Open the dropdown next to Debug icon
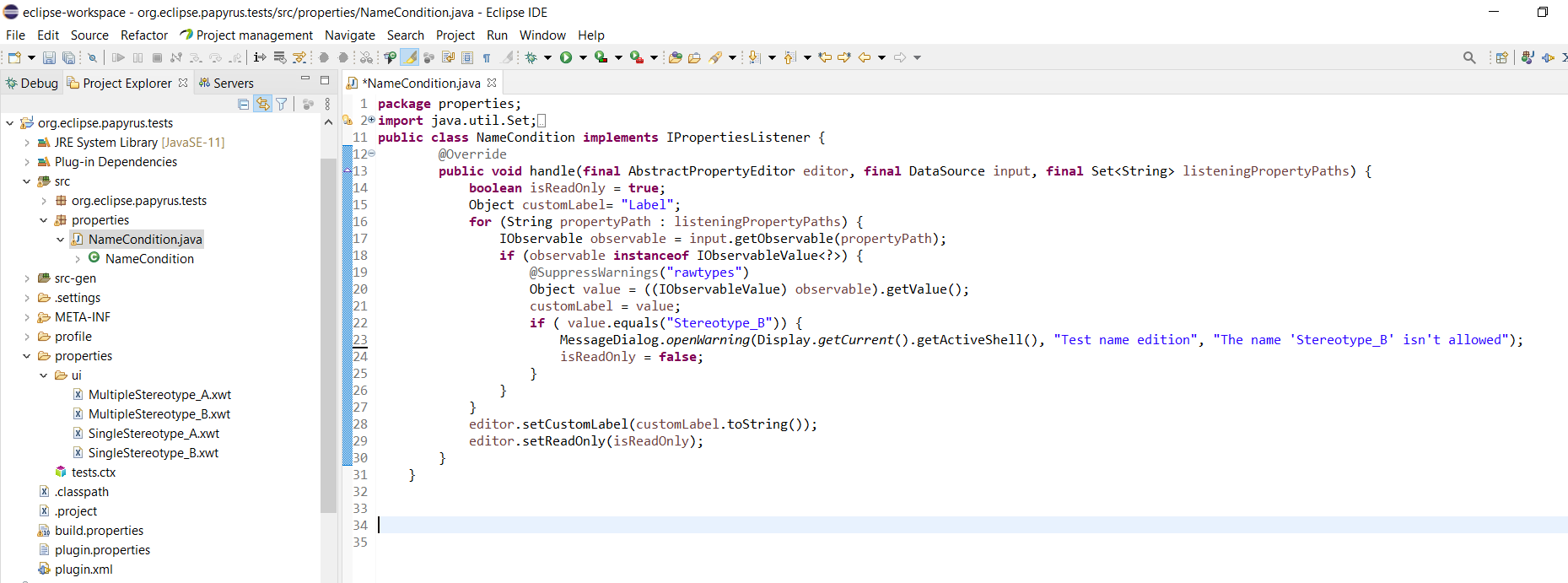Screen dimensions: 1568x583 pos(547,57)
